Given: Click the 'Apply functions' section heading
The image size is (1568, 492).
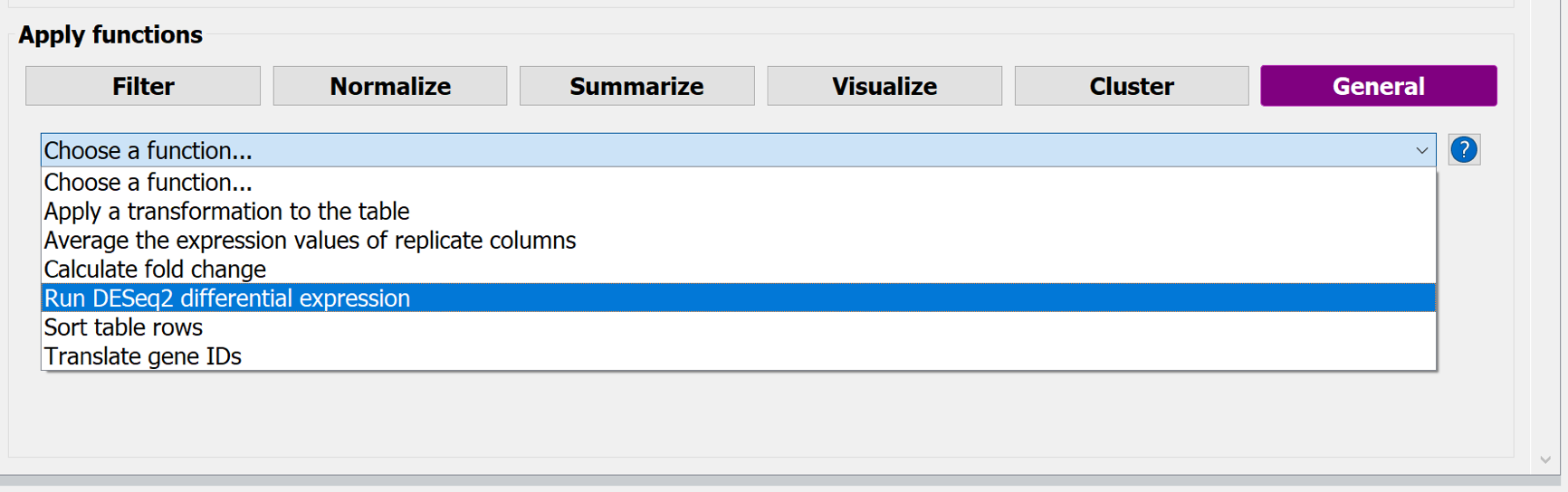Looking at the screenshot, I should (x=110, y=34).
